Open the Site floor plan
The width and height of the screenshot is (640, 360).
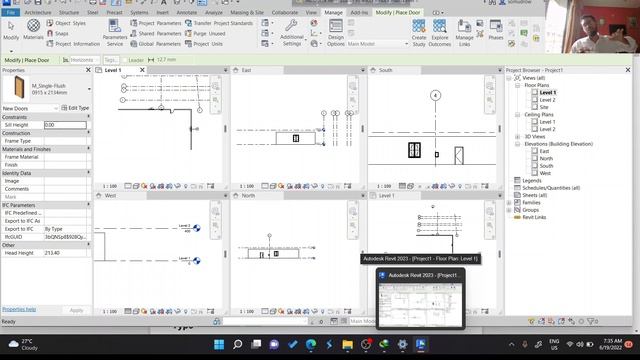544,107
